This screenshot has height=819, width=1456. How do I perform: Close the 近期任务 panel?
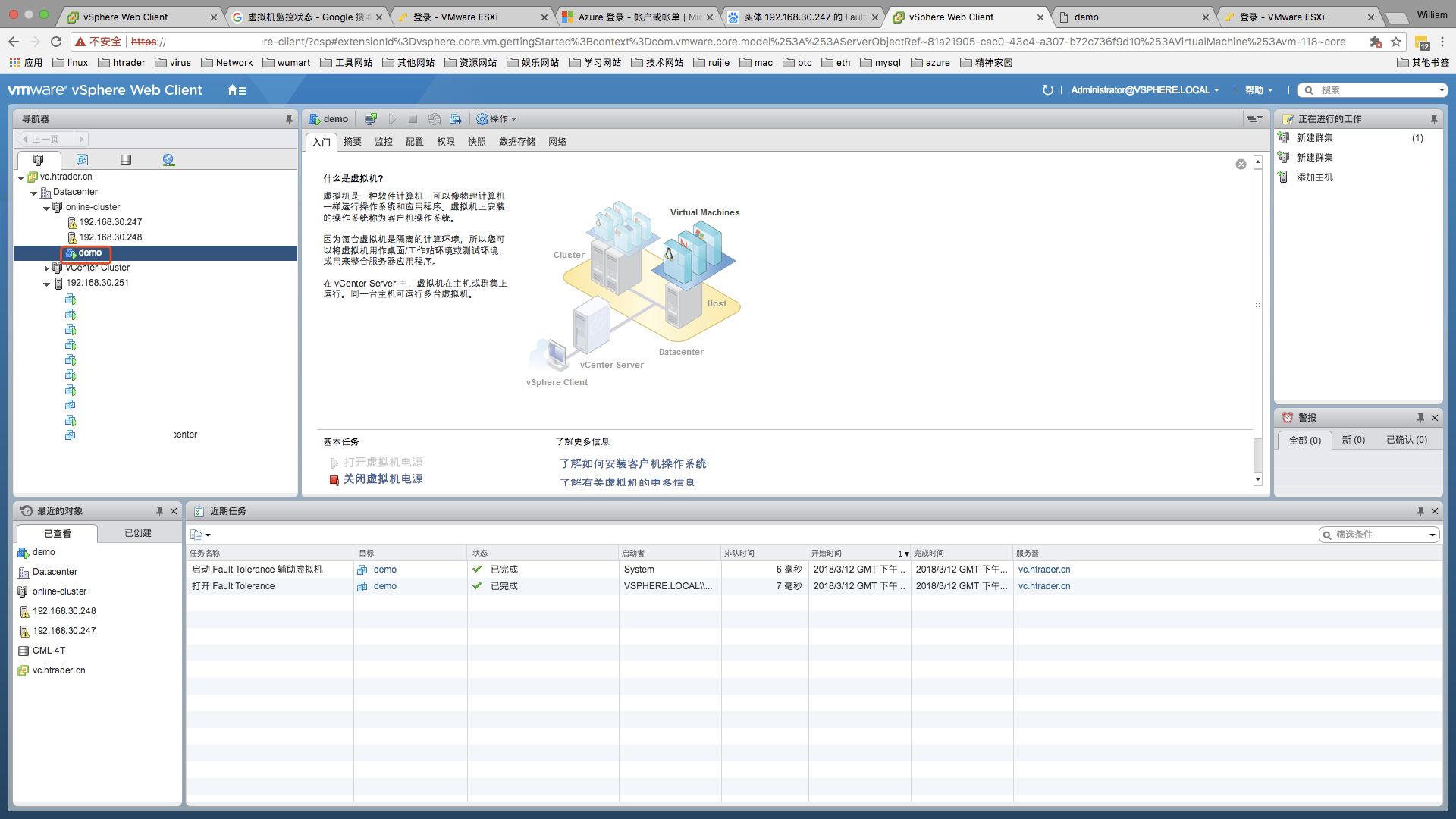point(1435,511)
